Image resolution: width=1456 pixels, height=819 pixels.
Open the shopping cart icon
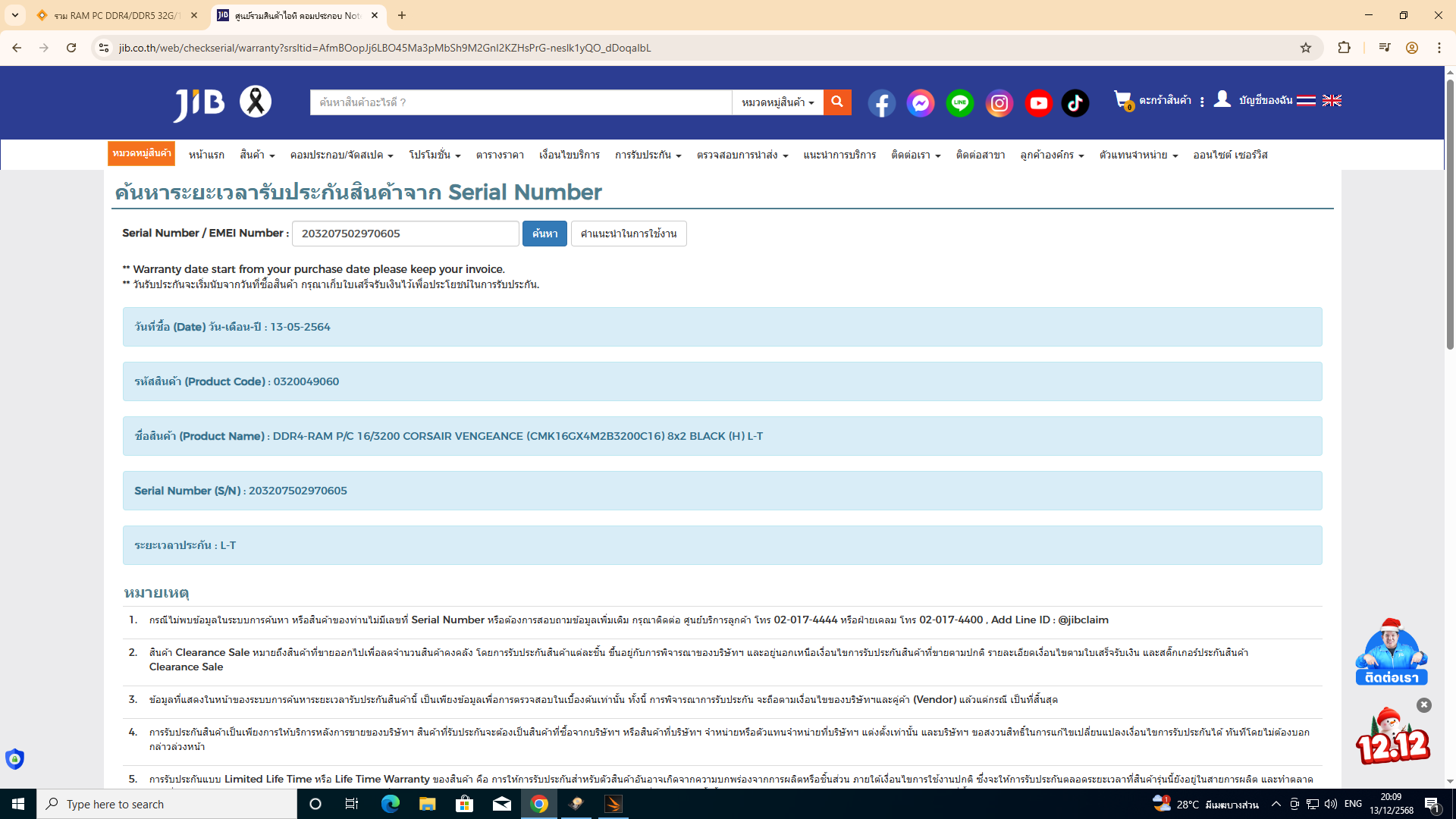(x=1122, y=100)
